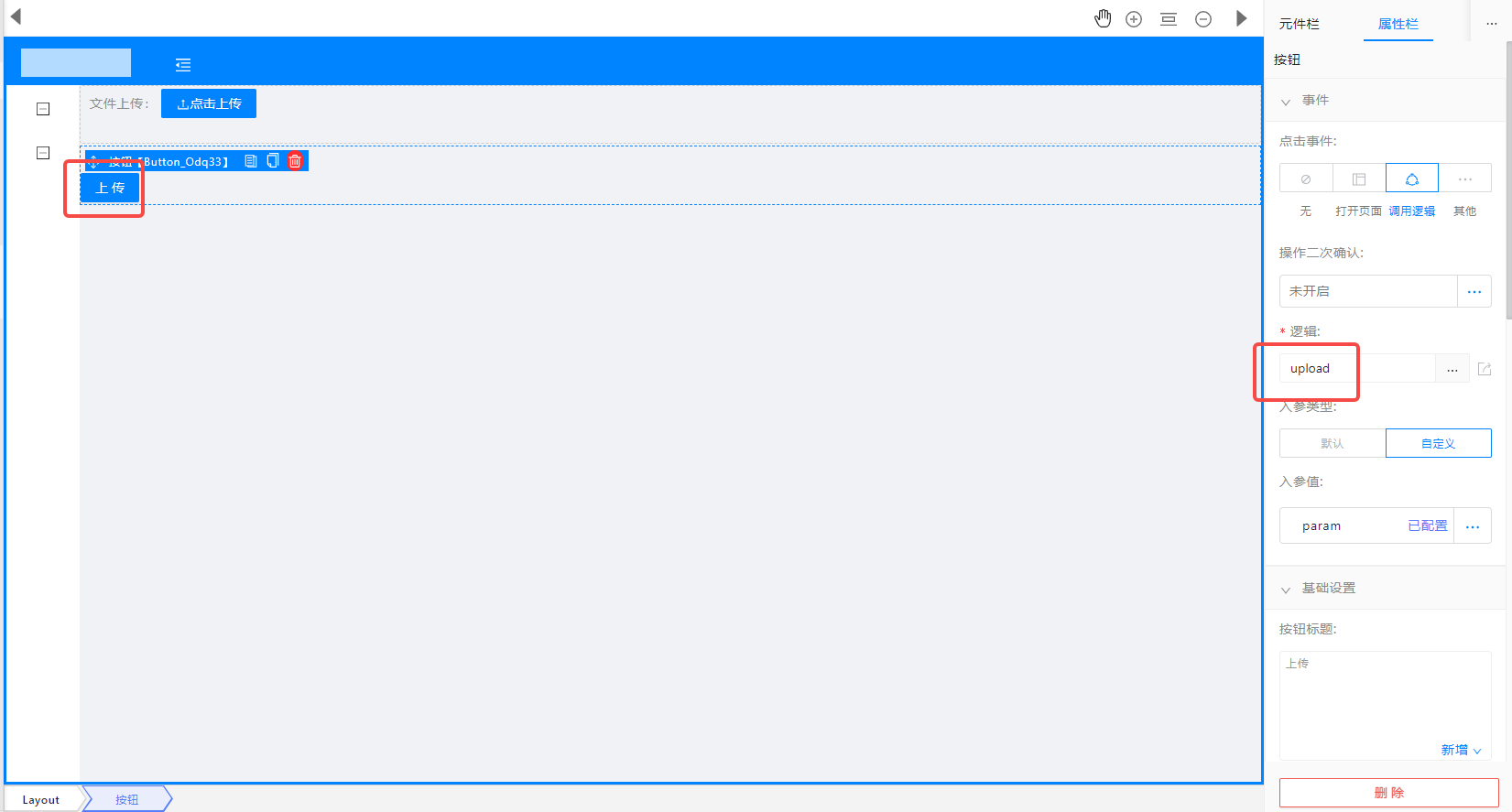Click the fit-width layout icon in top toolbar
Screen dimensions: 1512x812
[x=1169, y=19]
